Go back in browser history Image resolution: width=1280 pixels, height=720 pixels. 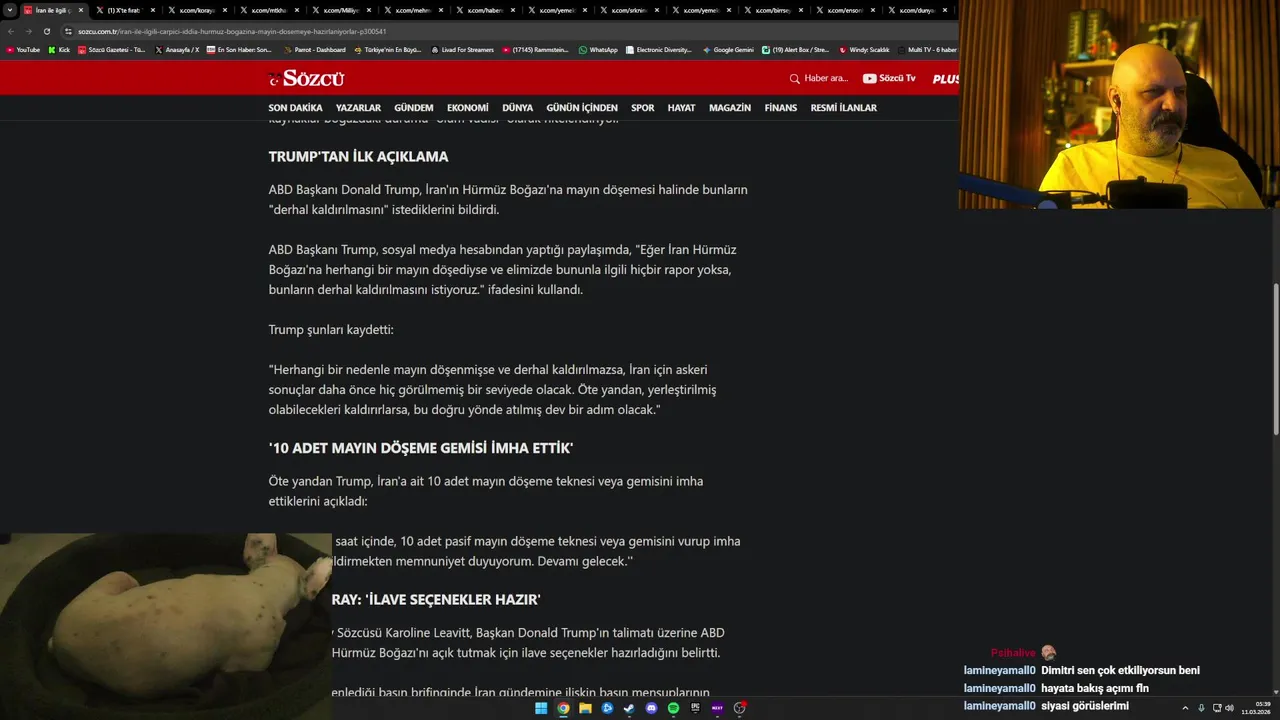pos(11,31)
